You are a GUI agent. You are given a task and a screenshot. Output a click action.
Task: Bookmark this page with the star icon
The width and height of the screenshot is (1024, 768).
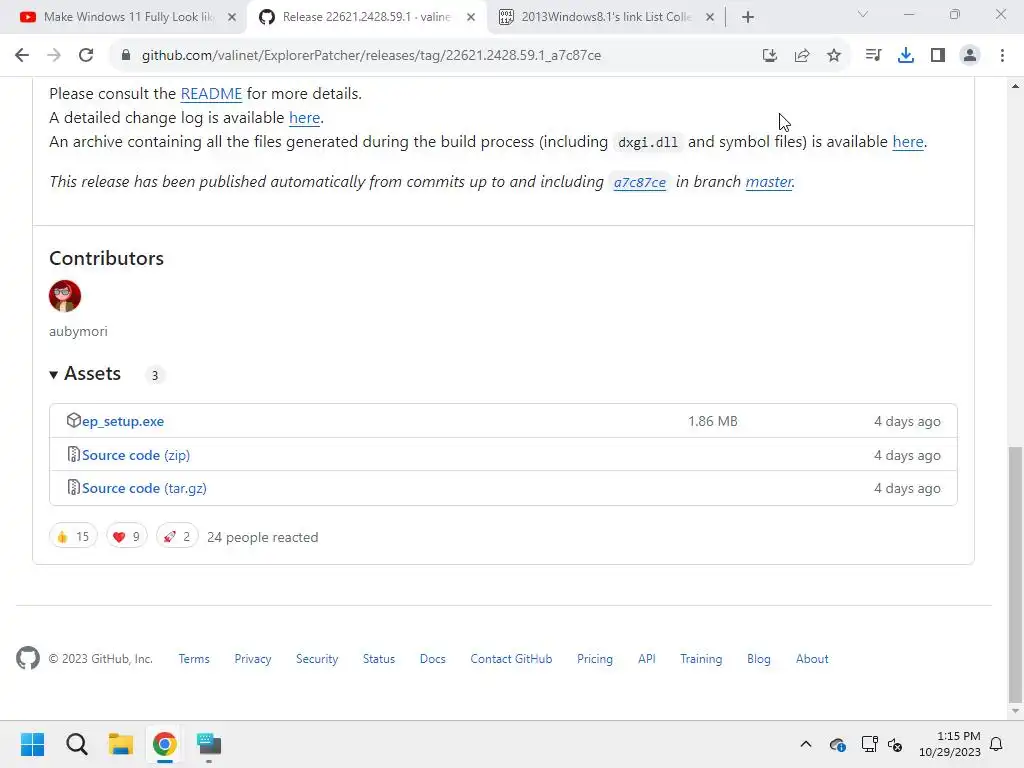point(834,56)
